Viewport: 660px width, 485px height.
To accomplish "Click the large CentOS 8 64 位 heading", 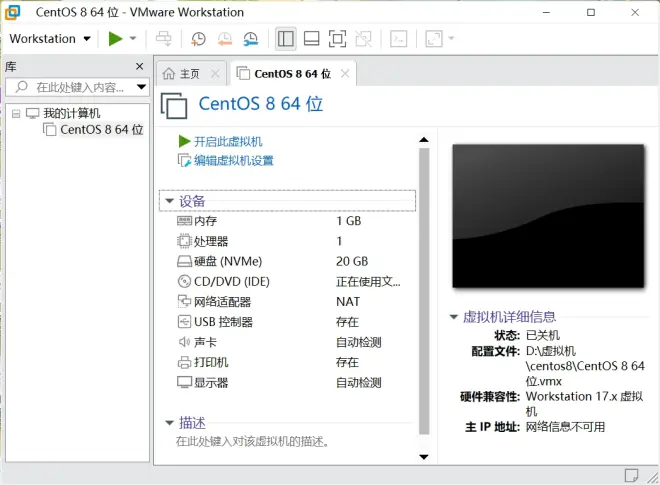I will pos(261,104).
